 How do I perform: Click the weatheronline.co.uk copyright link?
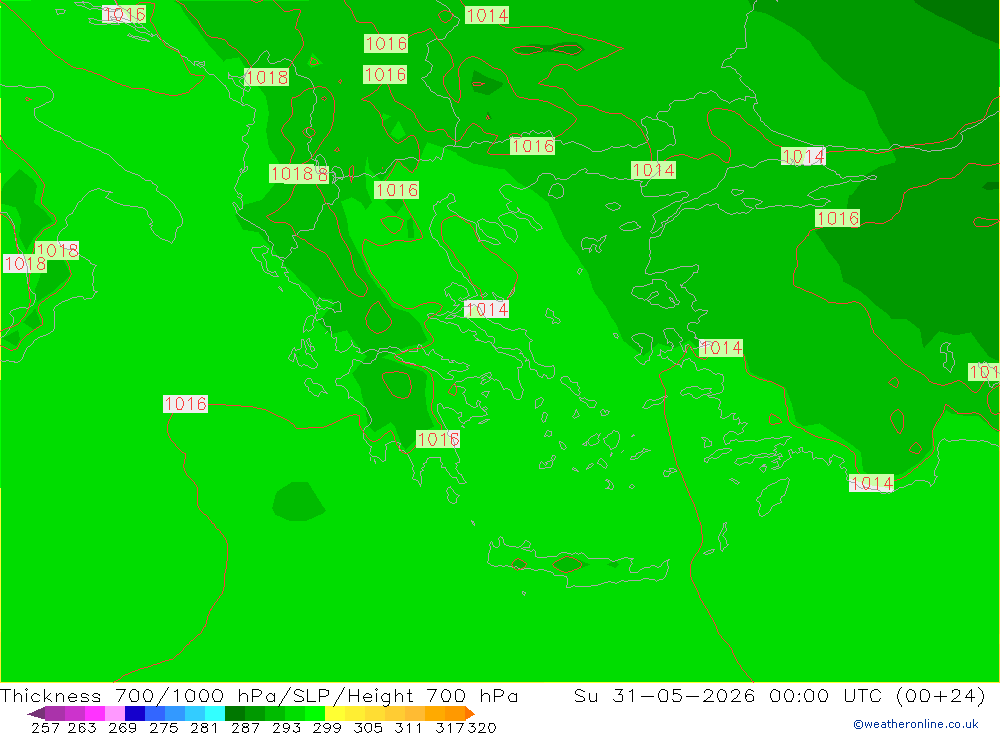point(916,724)
